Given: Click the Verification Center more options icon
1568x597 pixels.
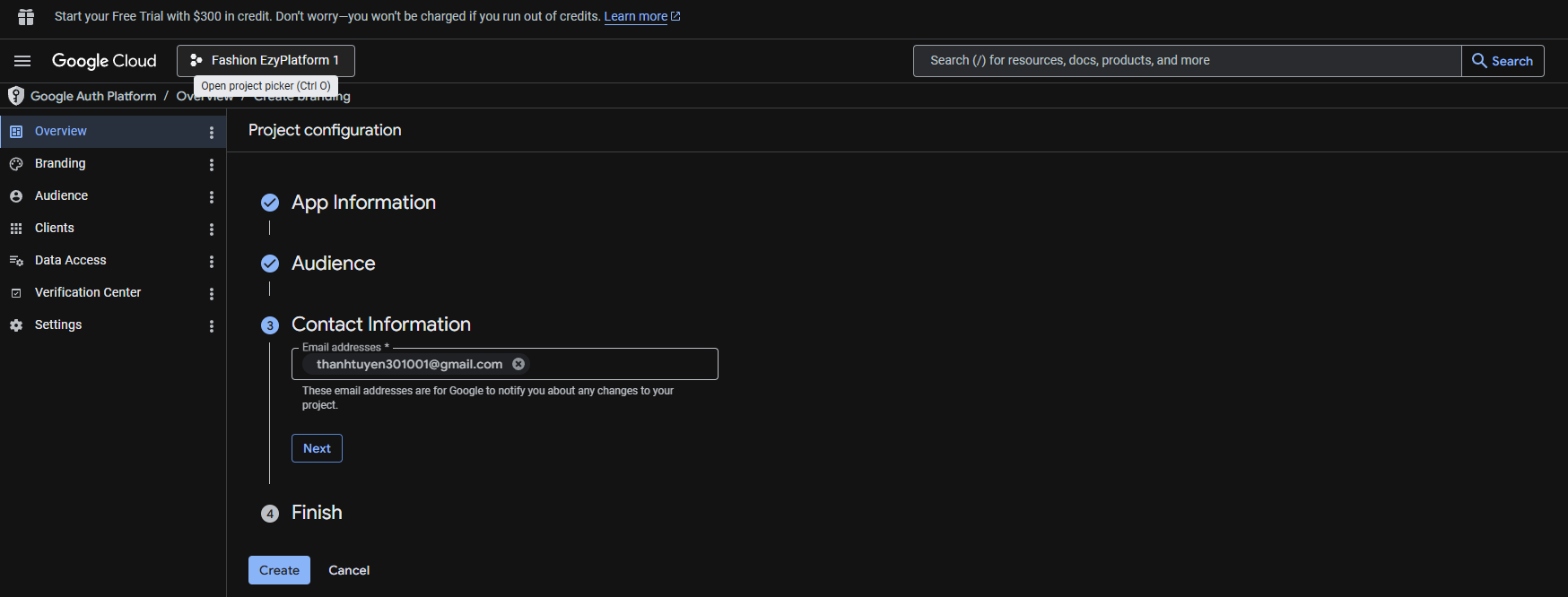Looking at the screenshot, I should pos(212,294).
